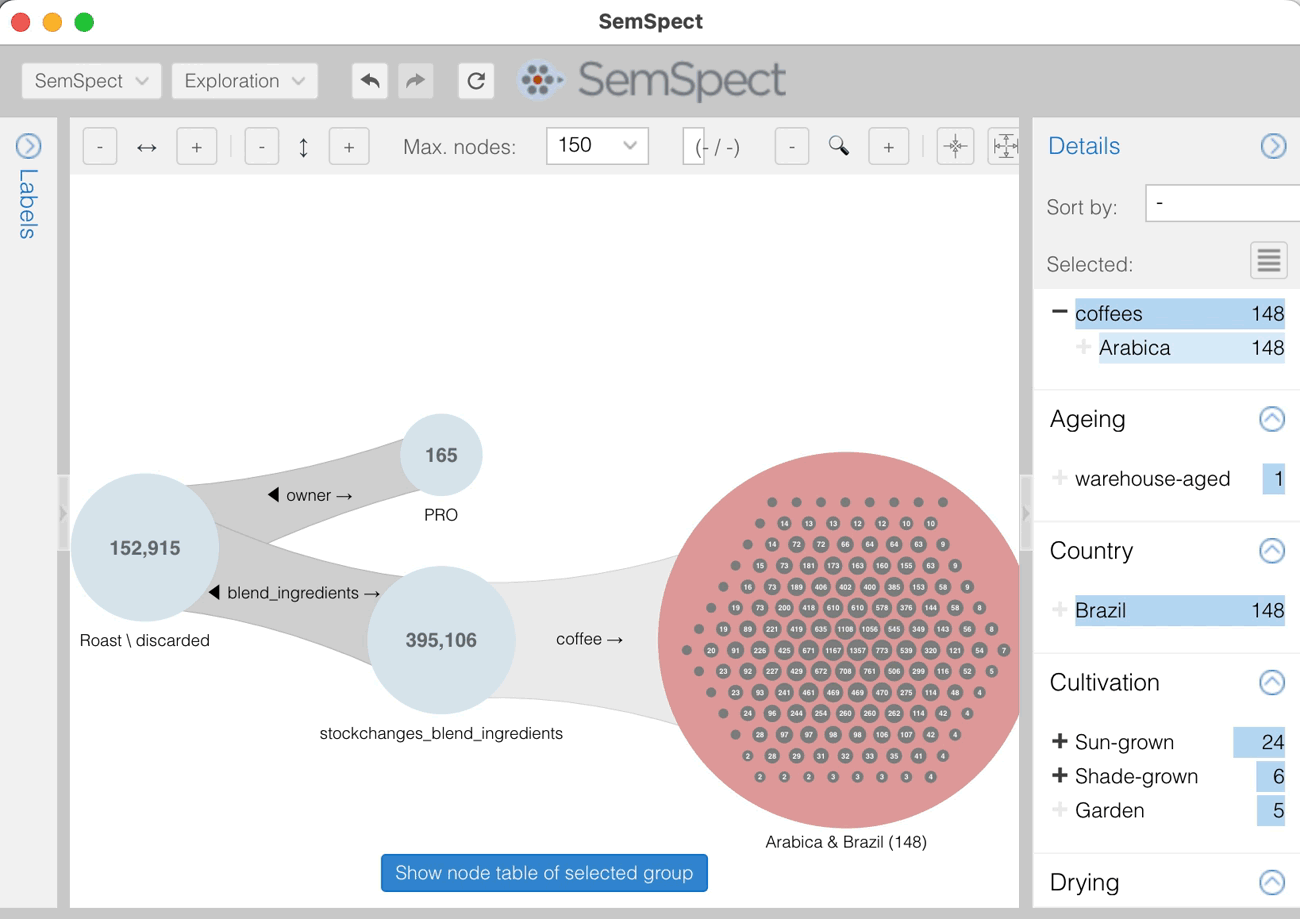The width and height of the screenshot is (1300, 919).
Task: Click the small node labeled 1167
Action: 833,650
